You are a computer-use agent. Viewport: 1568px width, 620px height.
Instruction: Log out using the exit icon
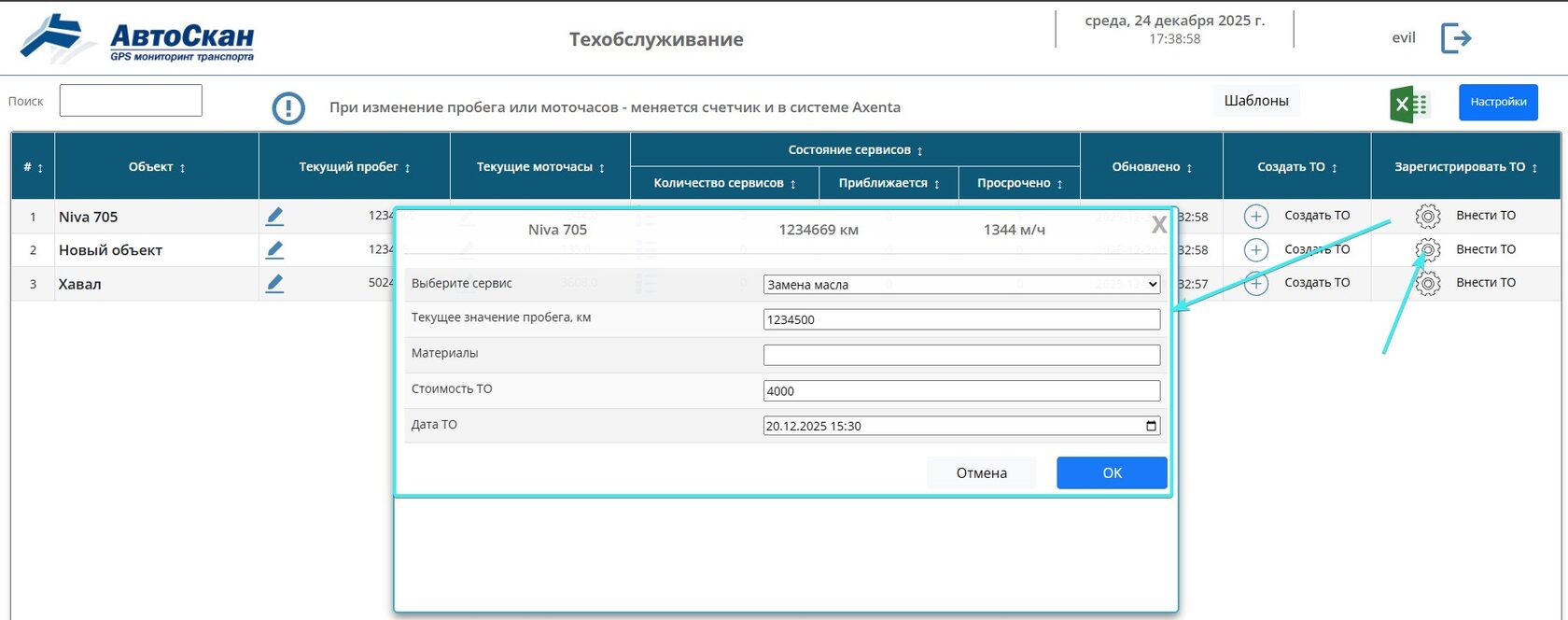1456,38
